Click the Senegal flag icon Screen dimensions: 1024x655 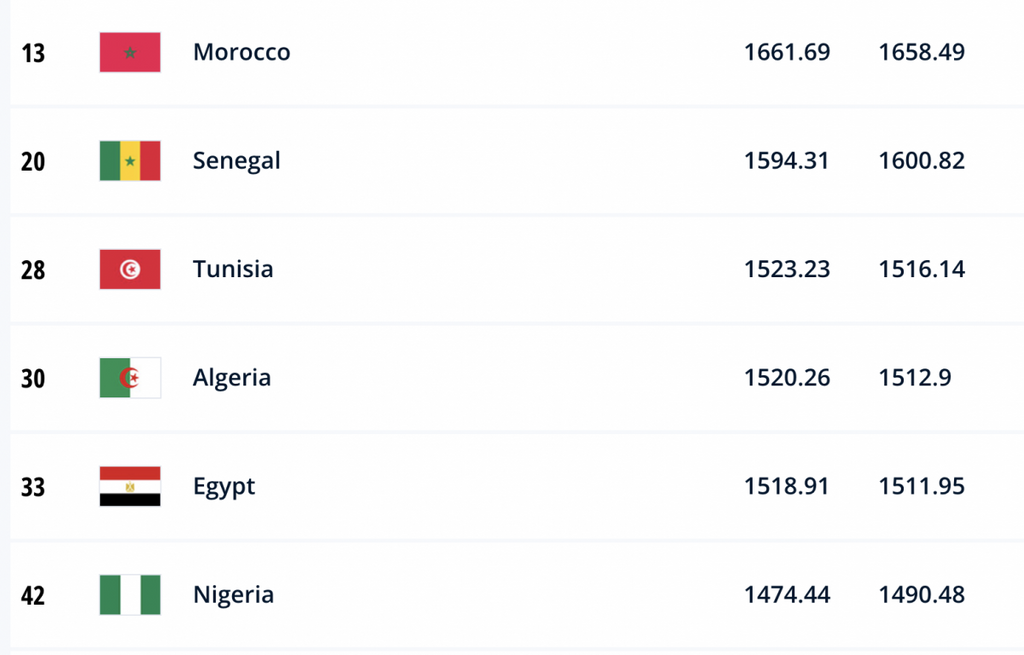coord(130,160)
